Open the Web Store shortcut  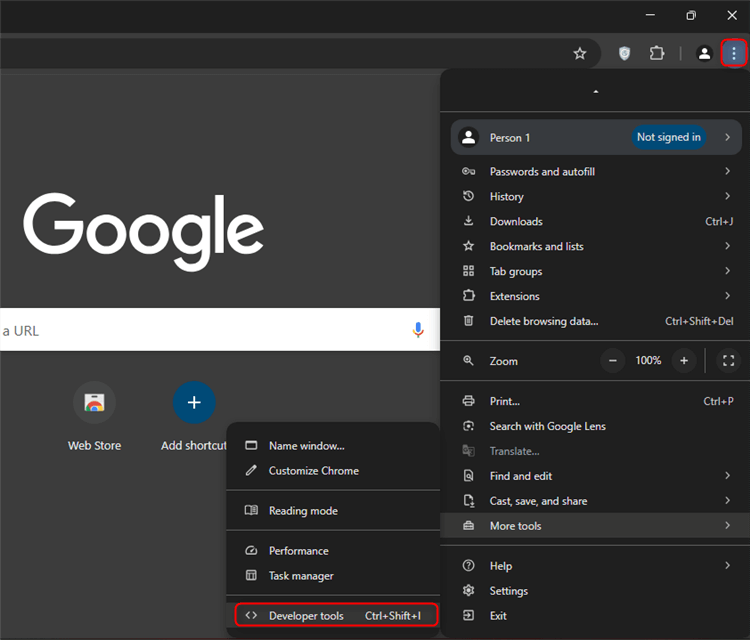[x=94, y=403]
